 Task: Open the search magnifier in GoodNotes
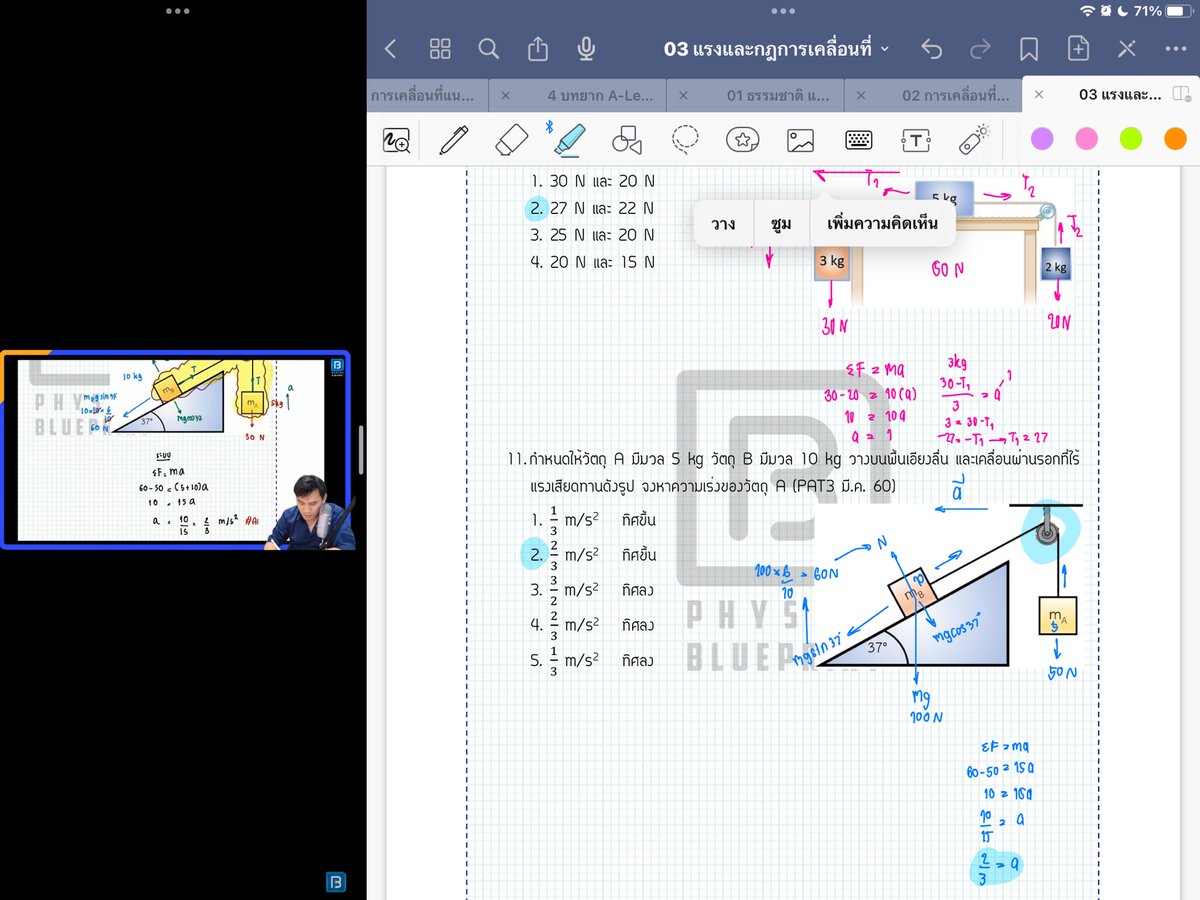pos(488,48)
